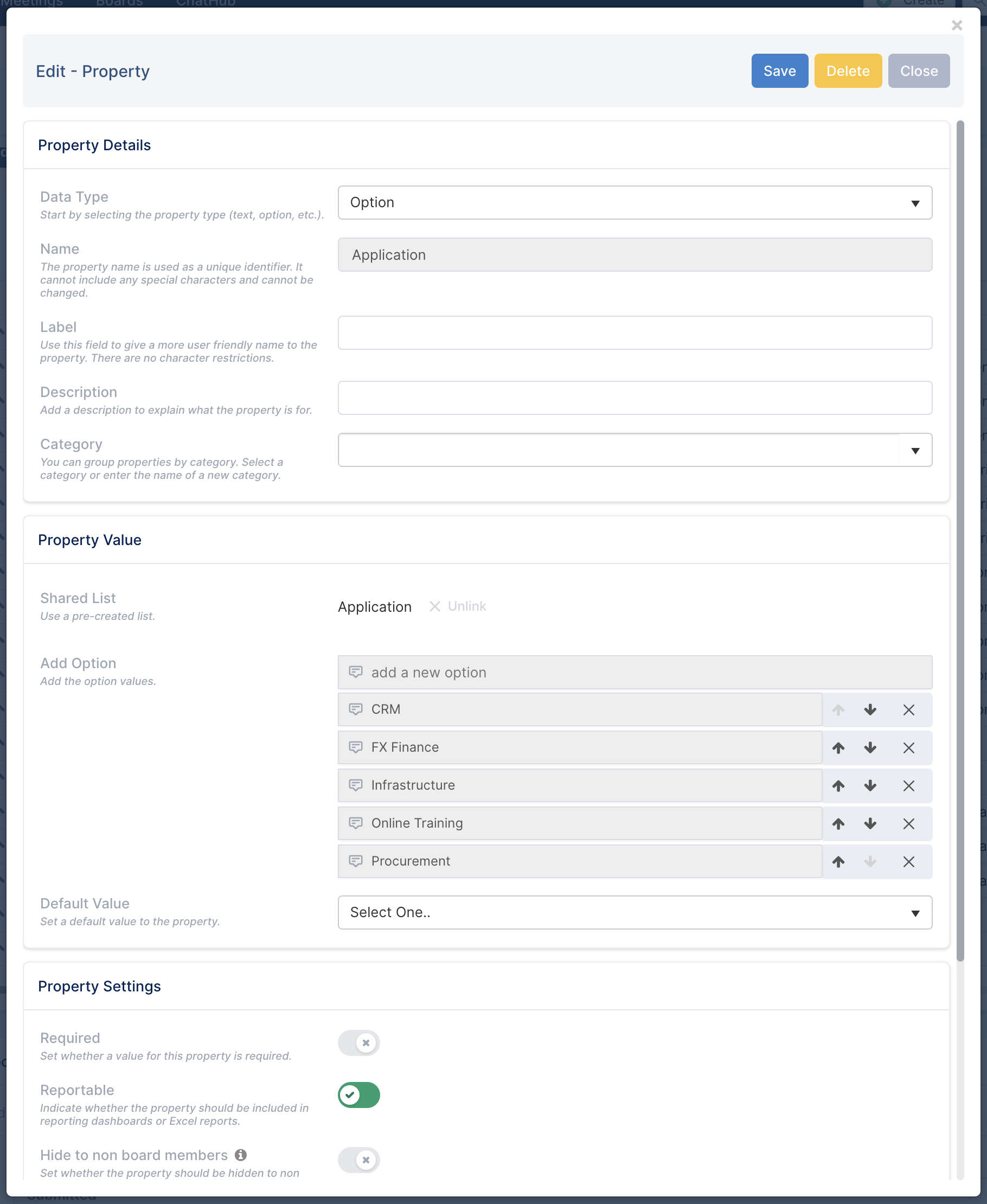Image resolution: width=987 pixels, height=1204 pixels.
Task: Click the disabled Name field Application
Action: (x=634, y=255)
